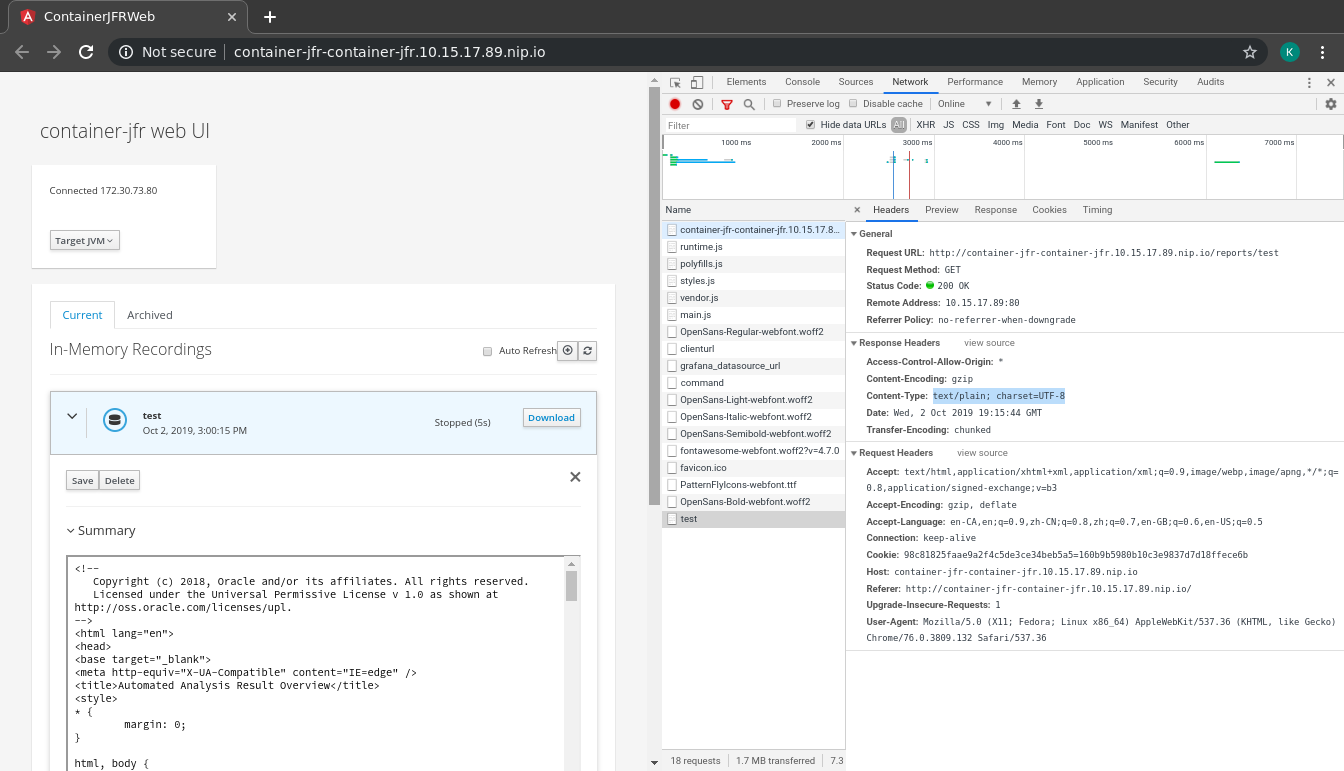Collapse the Response Headers section
The height and width of the screenshot is (771, 1344).
pyautogui.click(x=854, y=343)
